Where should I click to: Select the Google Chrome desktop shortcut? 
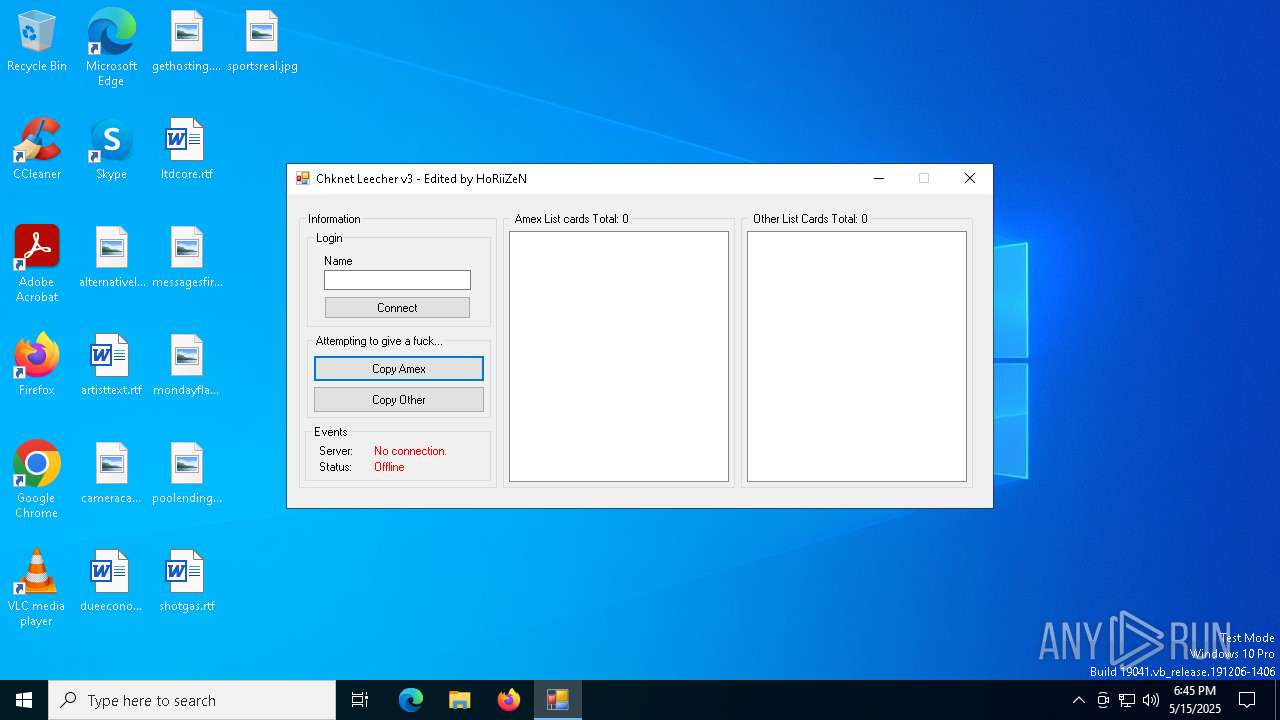pyautogui.click(x=37, y=480)
